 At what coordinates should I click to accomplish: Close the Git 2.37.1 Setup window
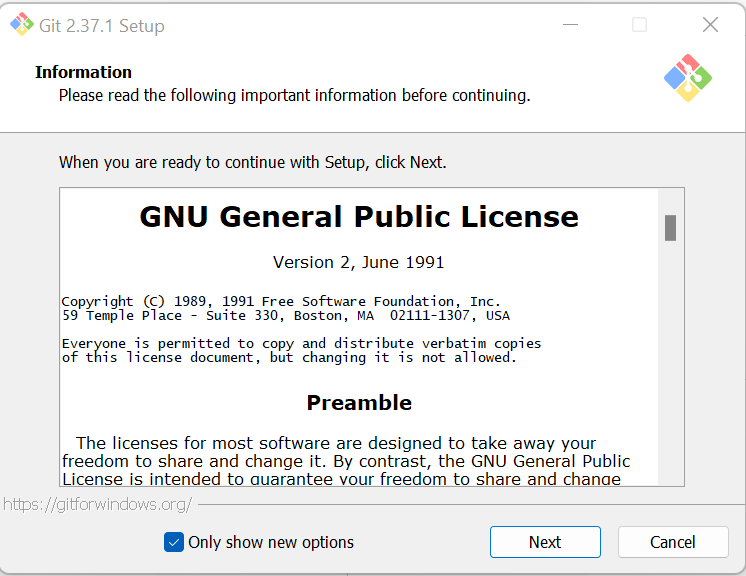(x=710, y=24)
